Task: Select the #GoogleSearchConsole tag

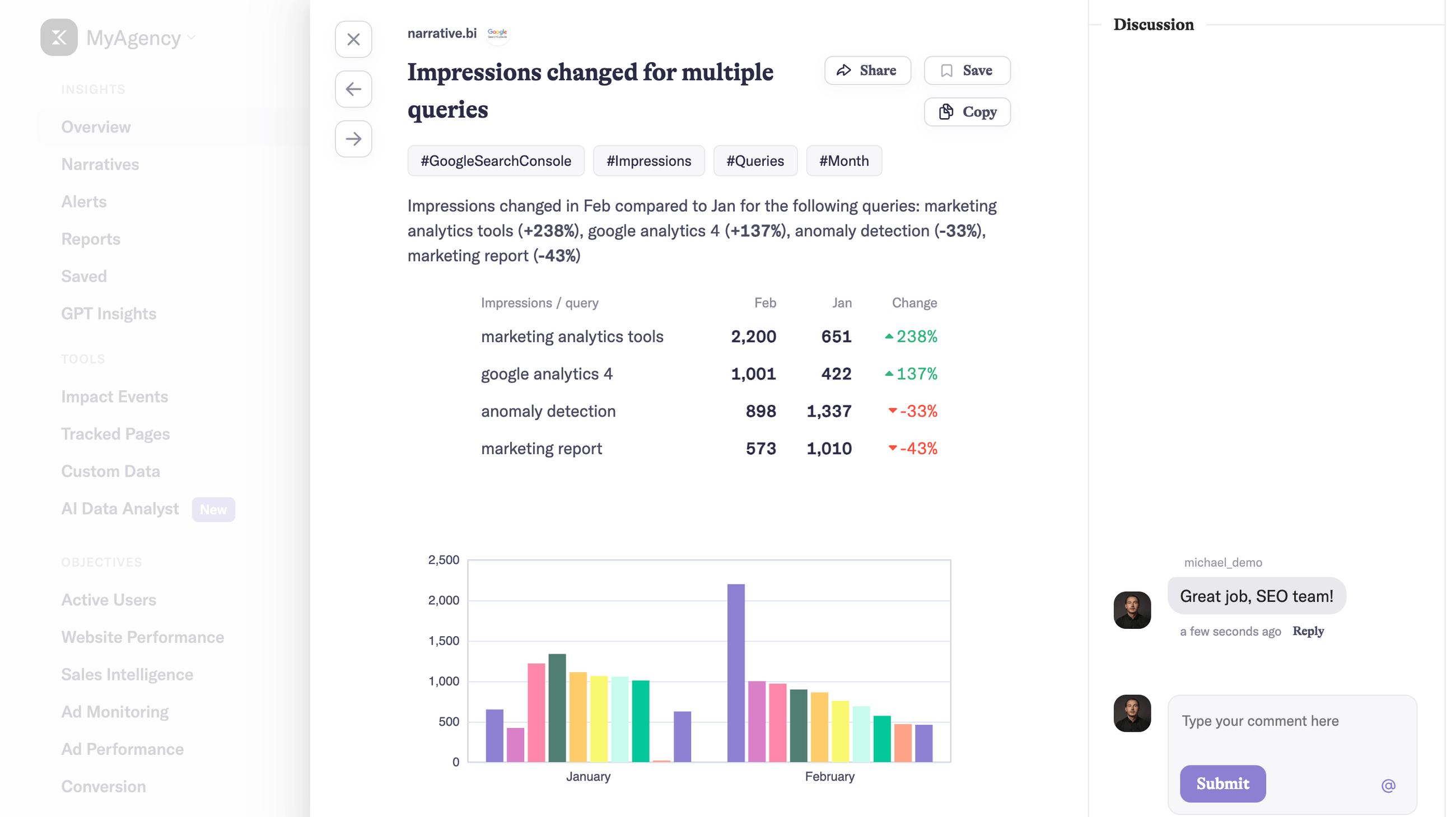Action: pyautogui.click(x=495, y=161)
